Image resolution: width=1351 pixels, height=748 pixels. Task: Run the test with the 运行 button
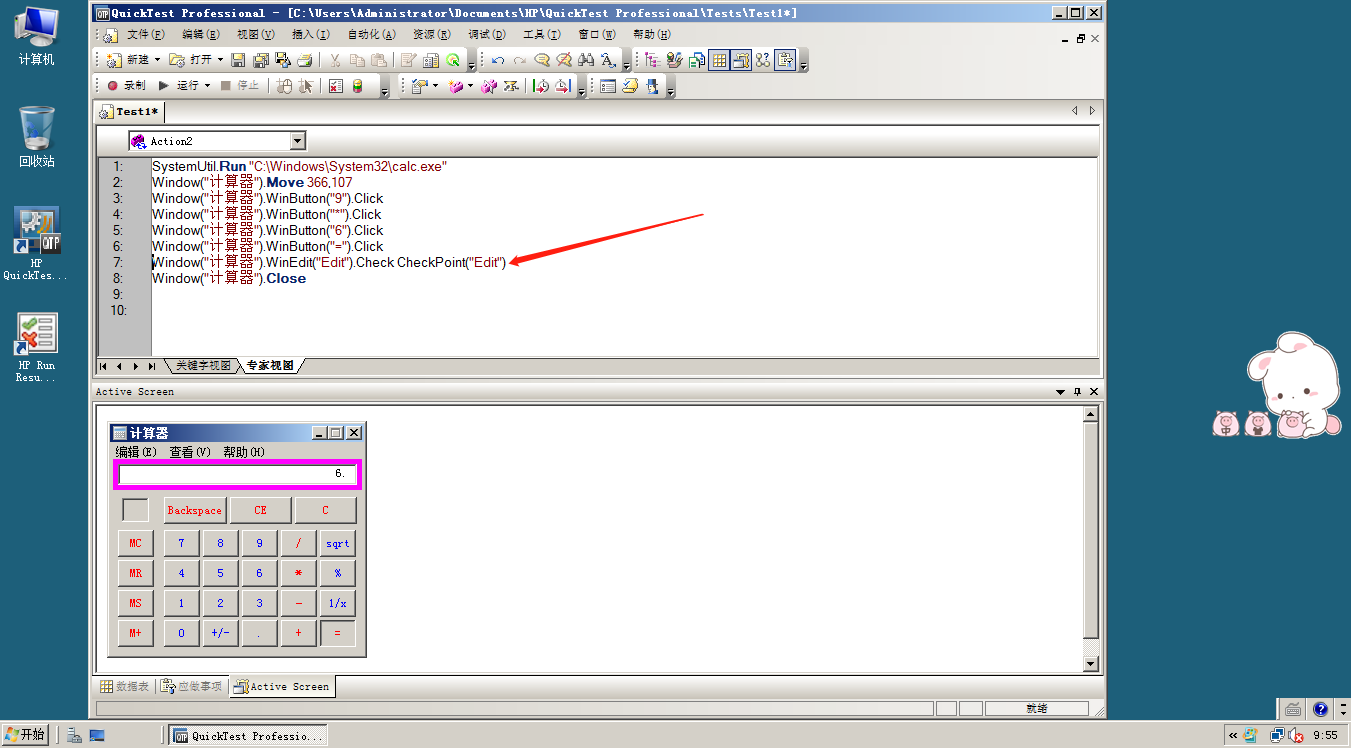pyautogui.click(x=179, y=86)
